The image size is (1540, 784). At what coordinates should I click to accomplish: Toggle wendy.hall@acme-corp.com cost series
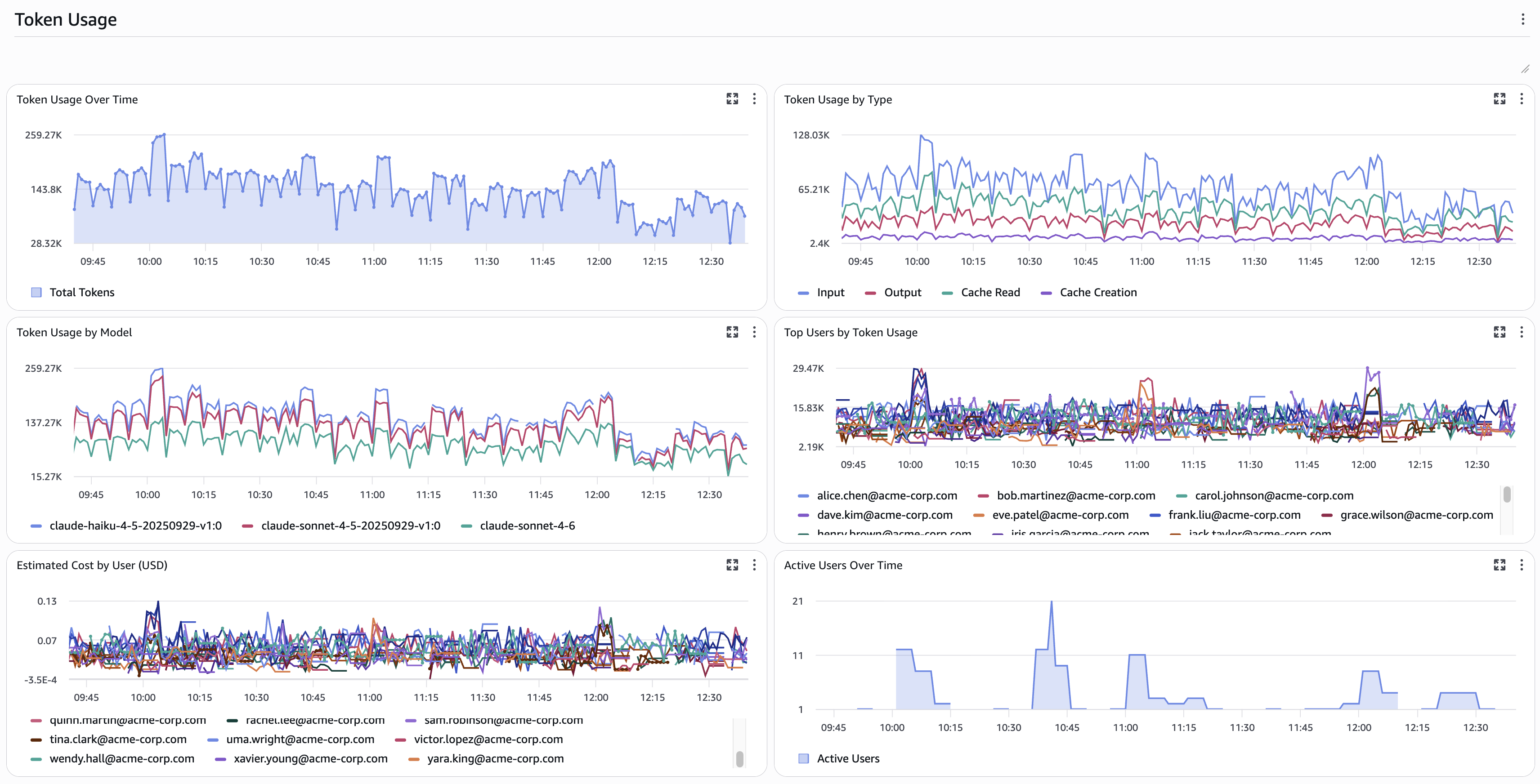[x=112, y=758]
